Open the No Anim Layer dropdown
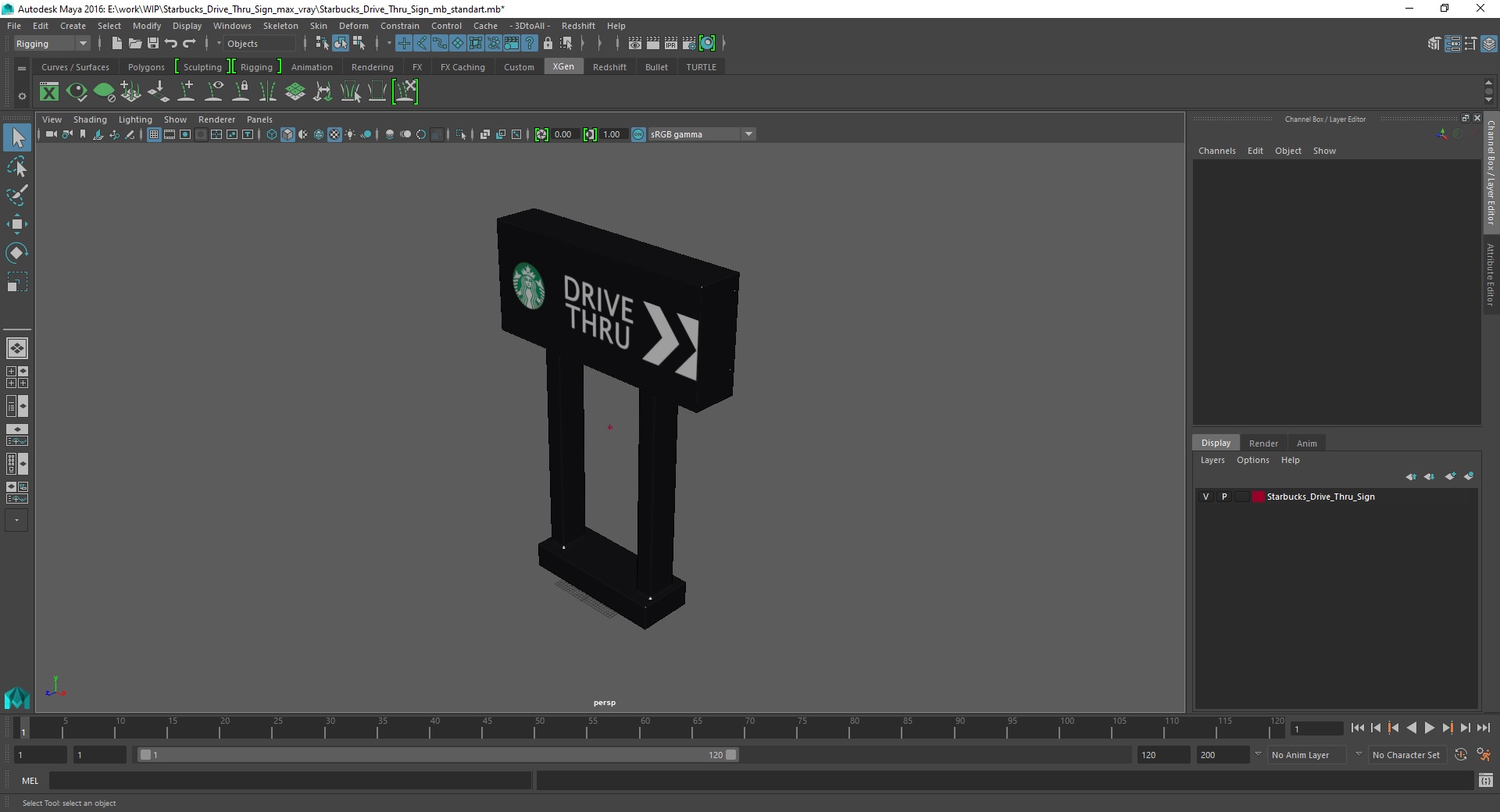 click(x=1308, y=755)
